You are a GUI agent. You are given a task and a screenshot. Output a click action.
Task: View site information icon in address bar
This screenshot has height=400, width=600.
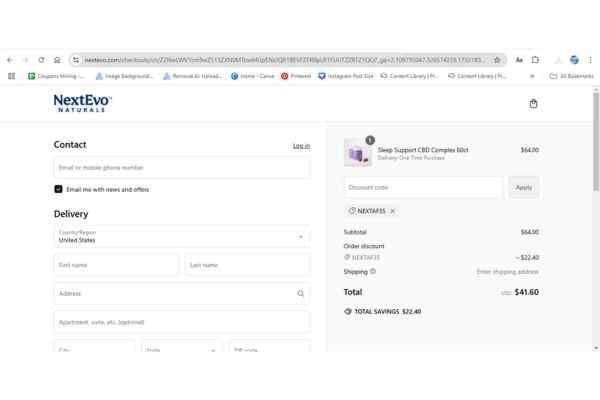(x=76, y=60)
